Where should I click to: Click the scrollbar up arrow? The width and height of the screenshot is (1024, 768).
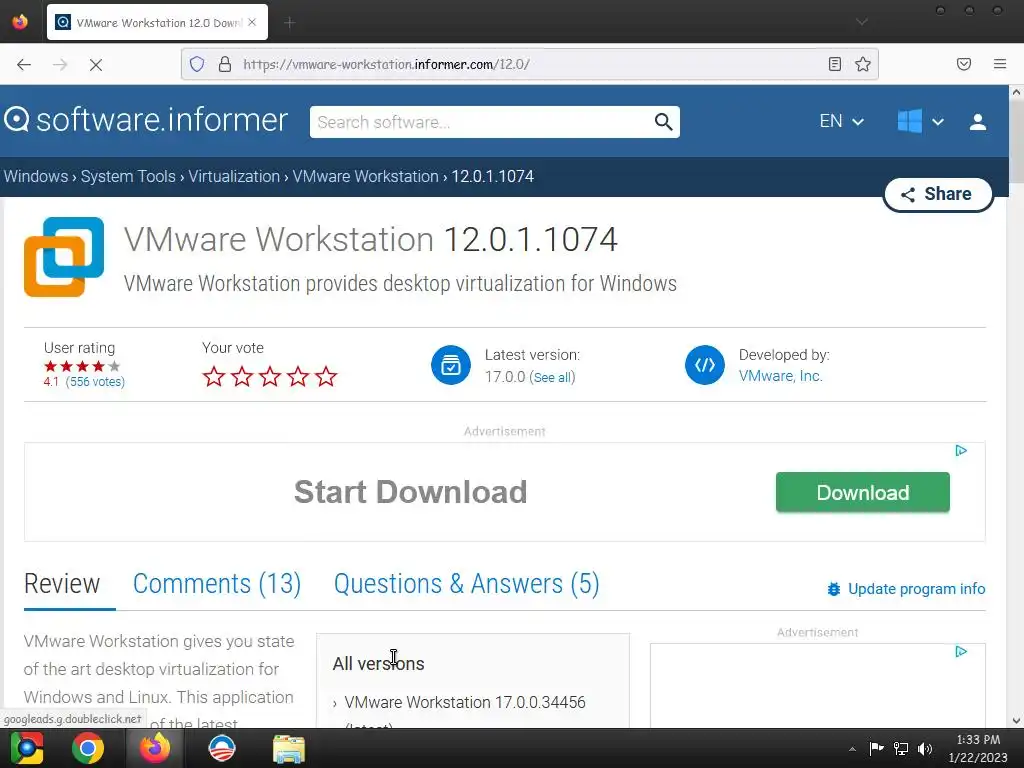pos(1016,92)
